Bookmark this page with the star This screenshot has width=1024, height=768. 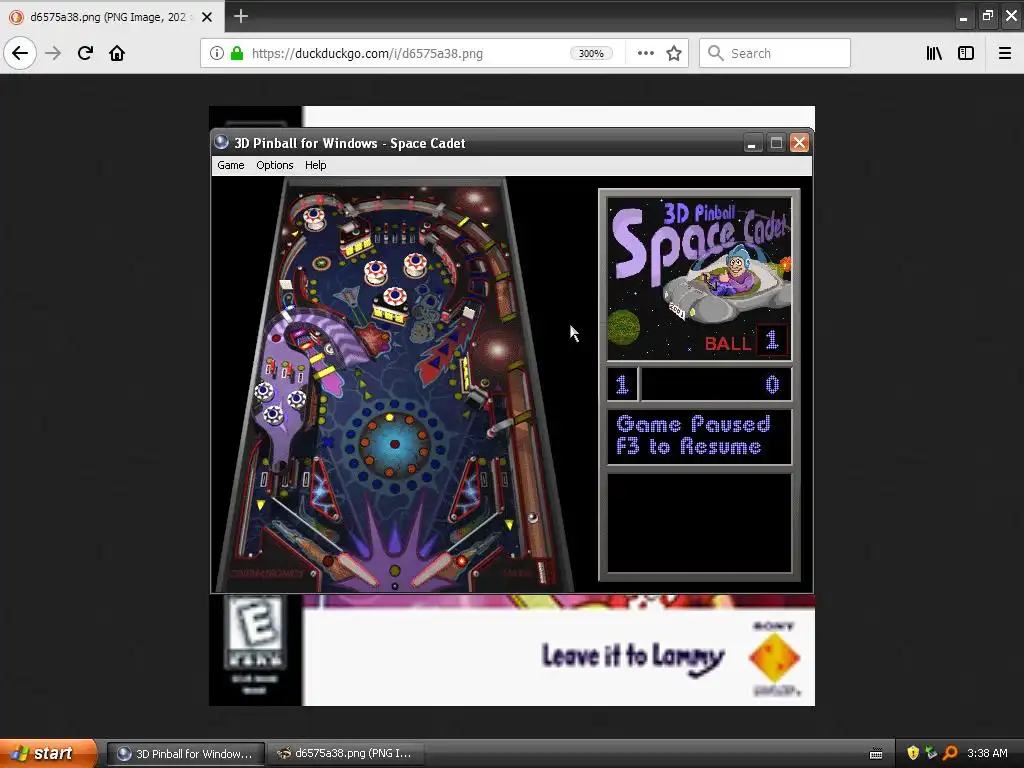(674, 54)
